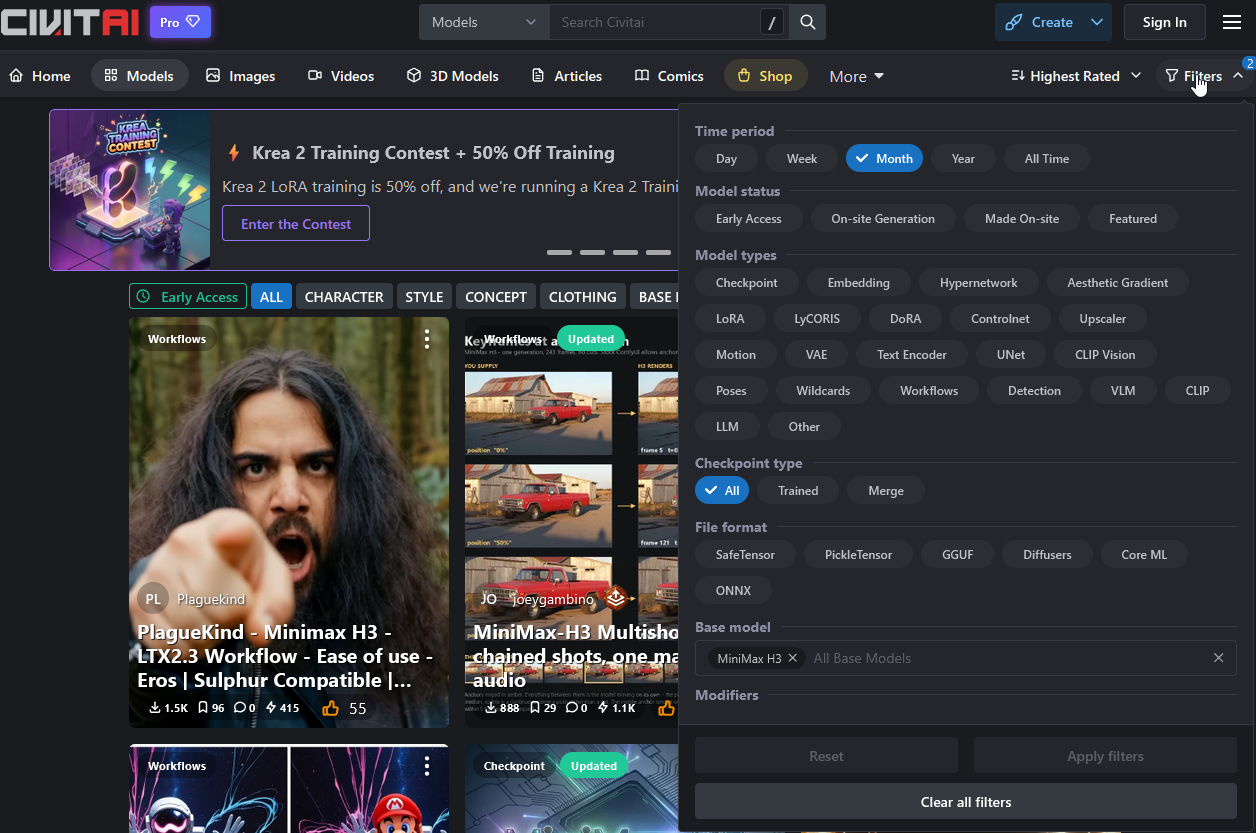Open the 3D Models tab
The height and width of the screenshot is (833, 1256).
455,76
